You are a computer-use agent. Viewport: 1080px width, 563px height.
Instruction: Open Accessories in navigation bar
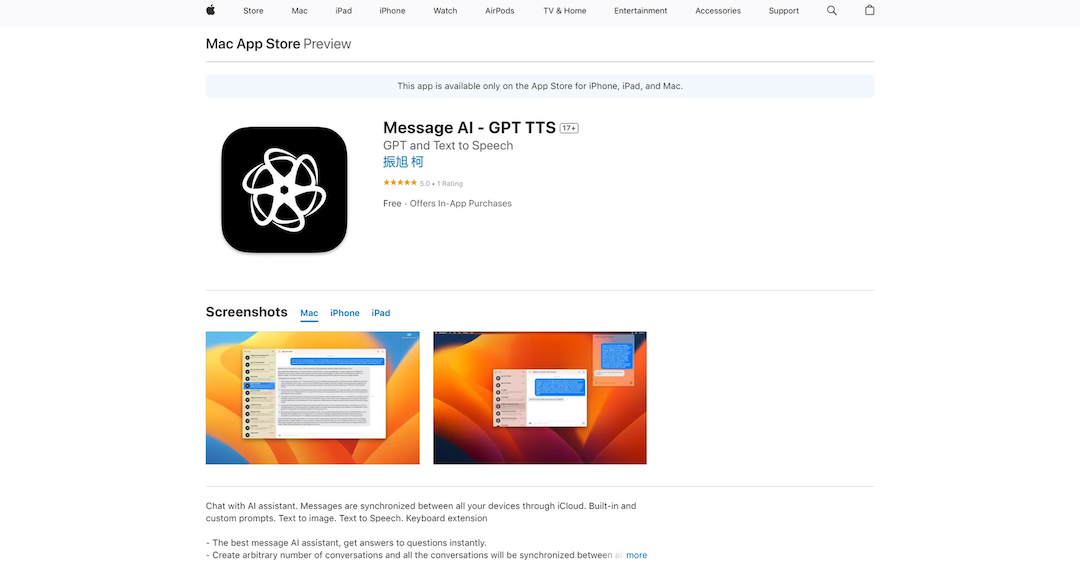718,11
